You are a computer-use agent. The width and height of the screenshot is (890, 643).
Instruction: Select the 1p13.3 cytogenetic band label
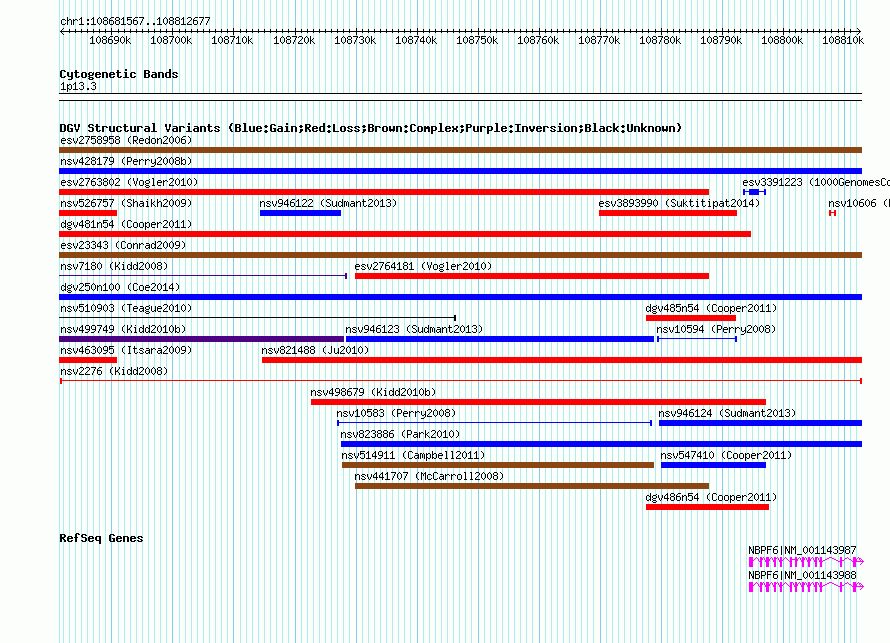[x=78, y=86]
